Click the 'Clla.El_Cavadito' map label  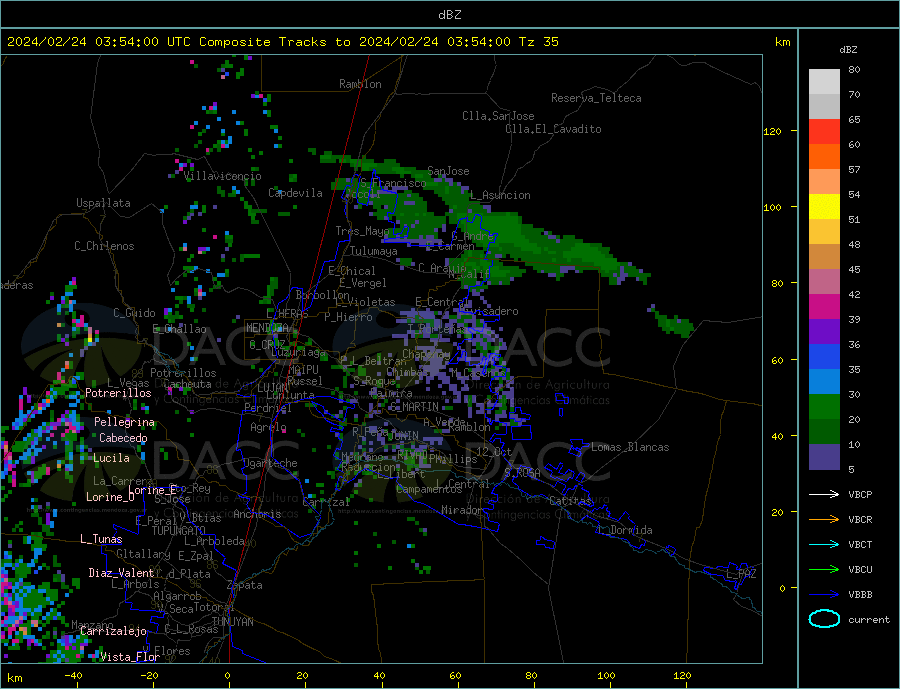tap(553, 129)
